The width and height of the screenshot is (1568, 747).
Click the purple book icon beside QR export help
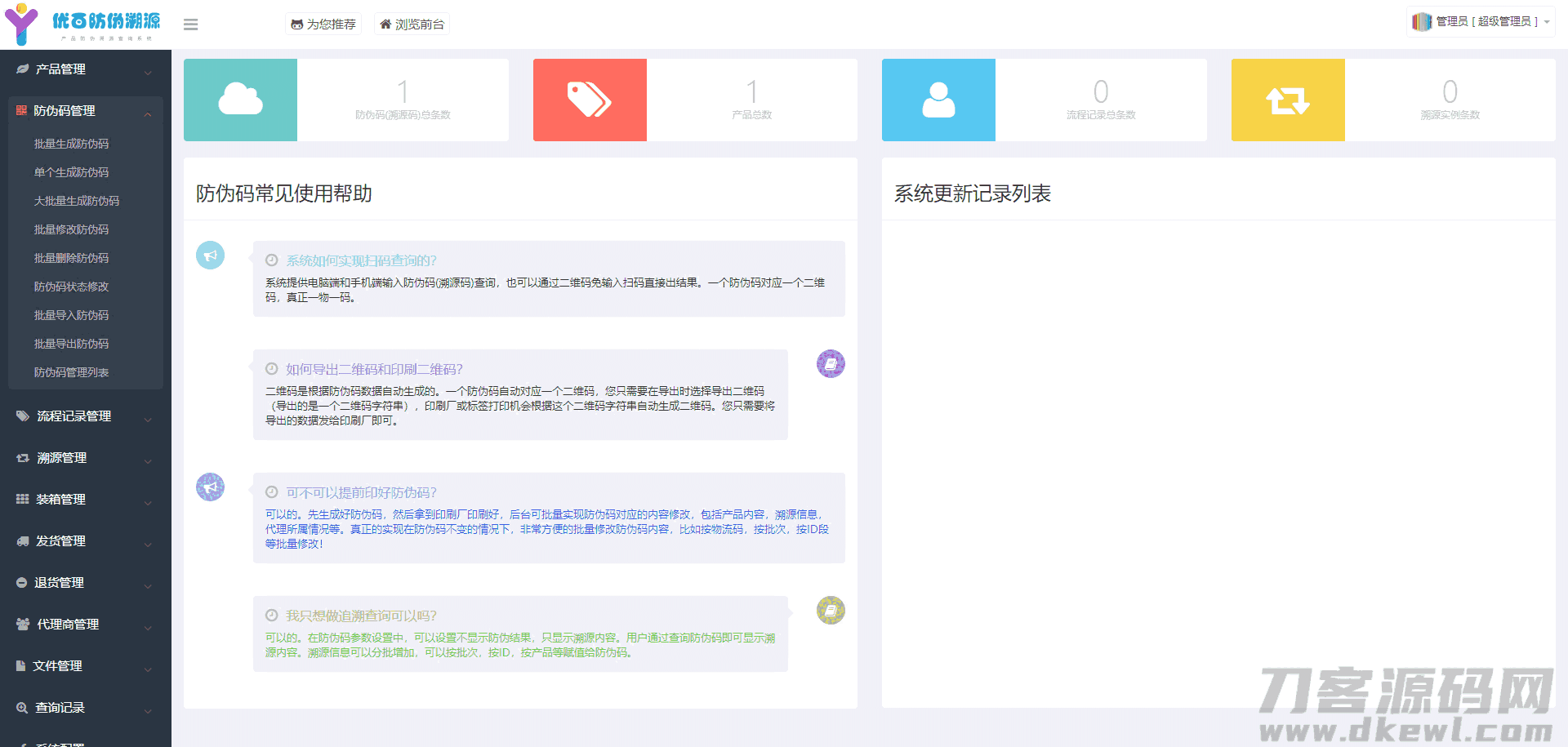pos(831,363)
